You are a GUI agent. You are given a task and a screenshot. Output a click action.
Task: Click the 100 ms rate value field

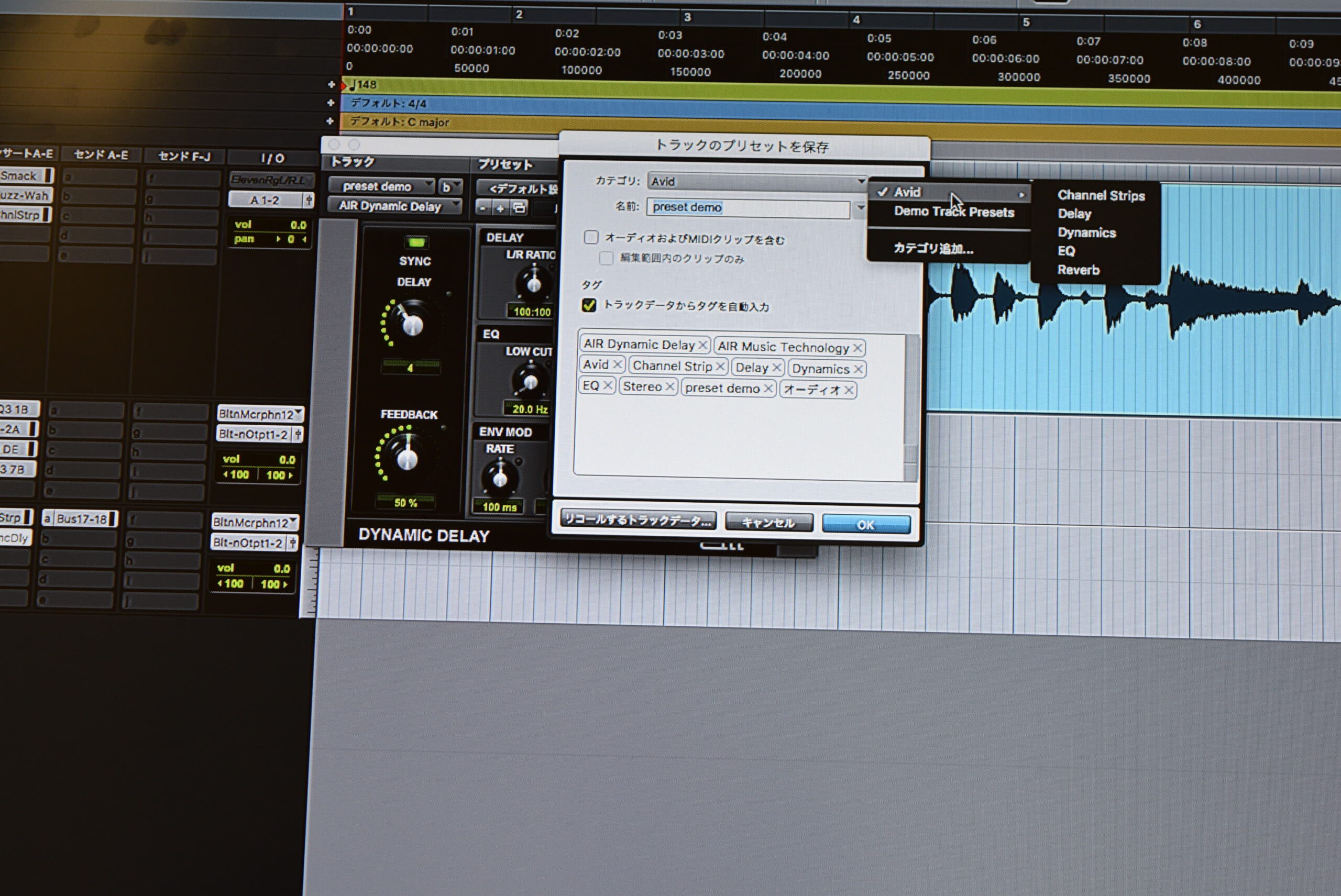tap(499, 506)
